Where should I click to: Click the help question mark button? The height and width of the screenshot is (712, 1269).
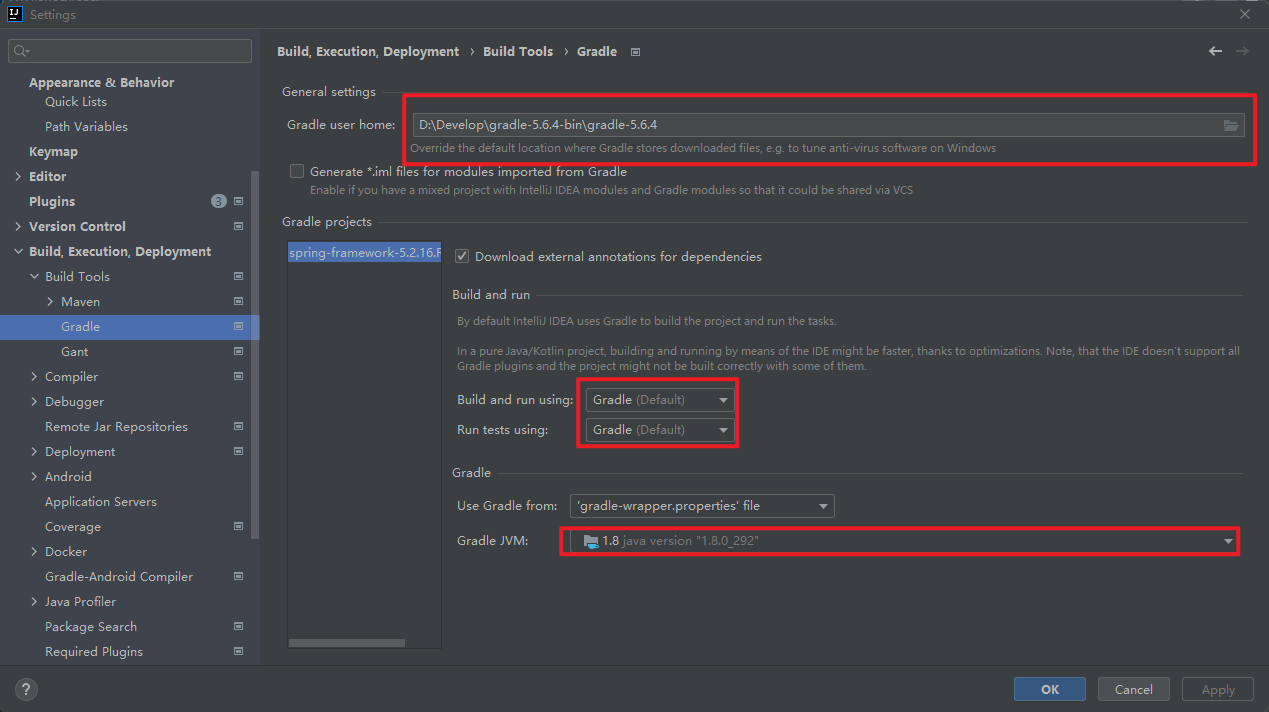point(27,689)
